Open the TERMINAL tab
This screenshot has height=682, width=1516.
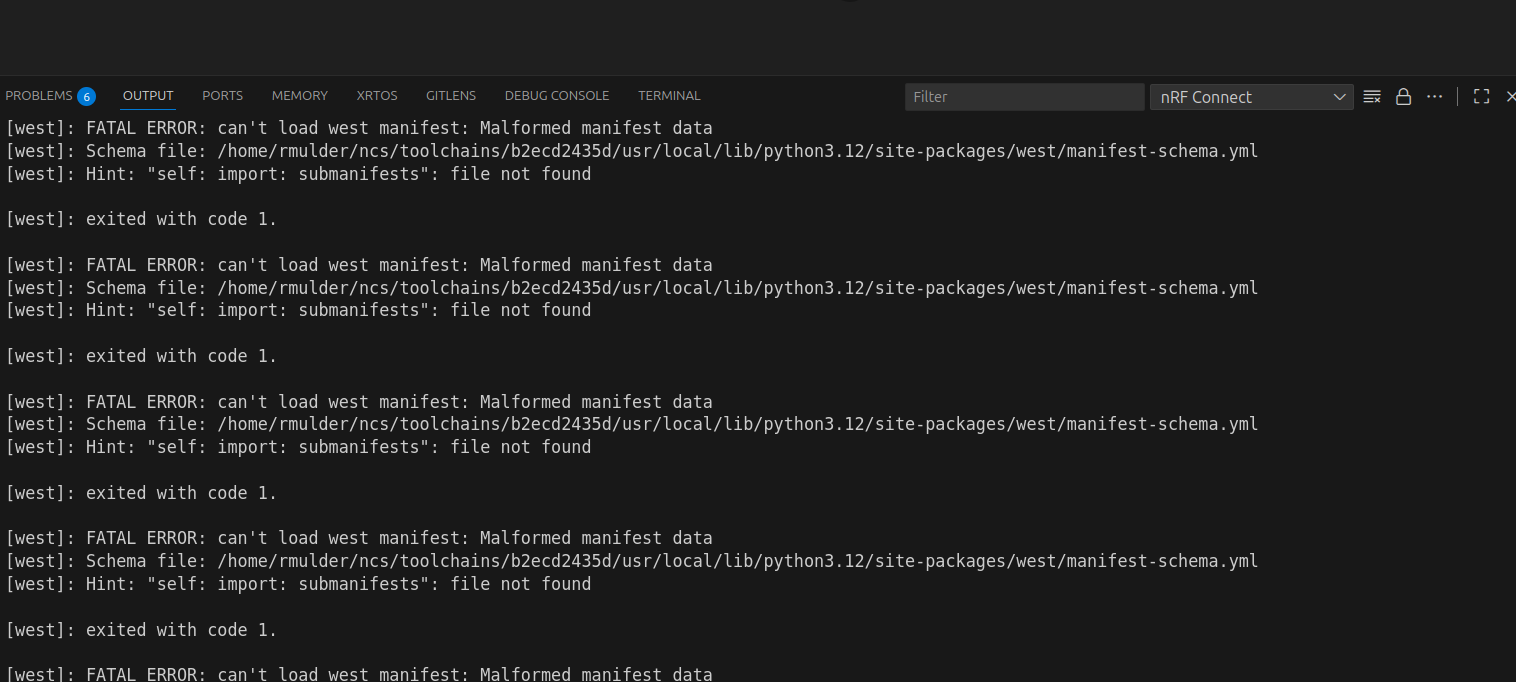tap(669, 95)
